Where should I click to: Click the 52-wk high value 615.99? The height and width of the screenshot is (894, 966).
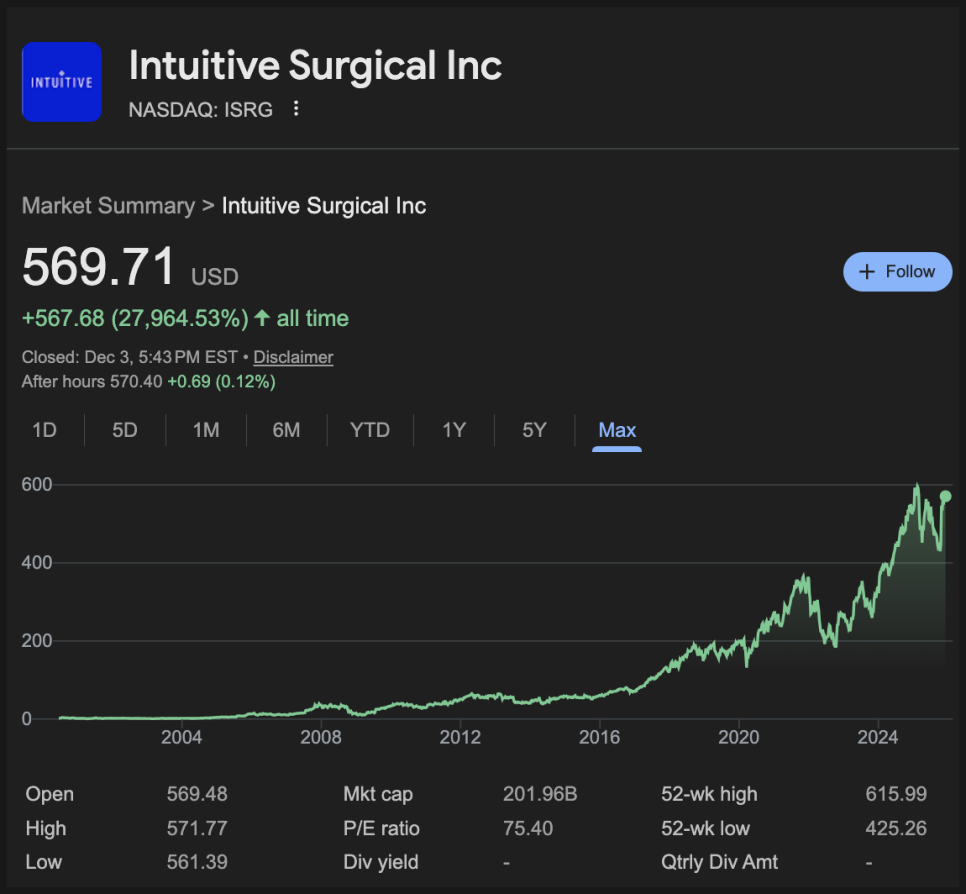point(896,794)
